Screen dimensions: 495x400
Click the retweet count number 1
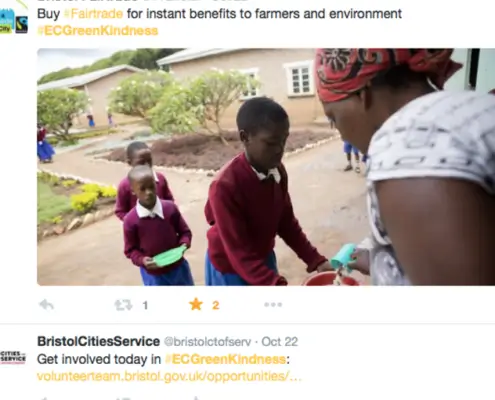point(145,305)
